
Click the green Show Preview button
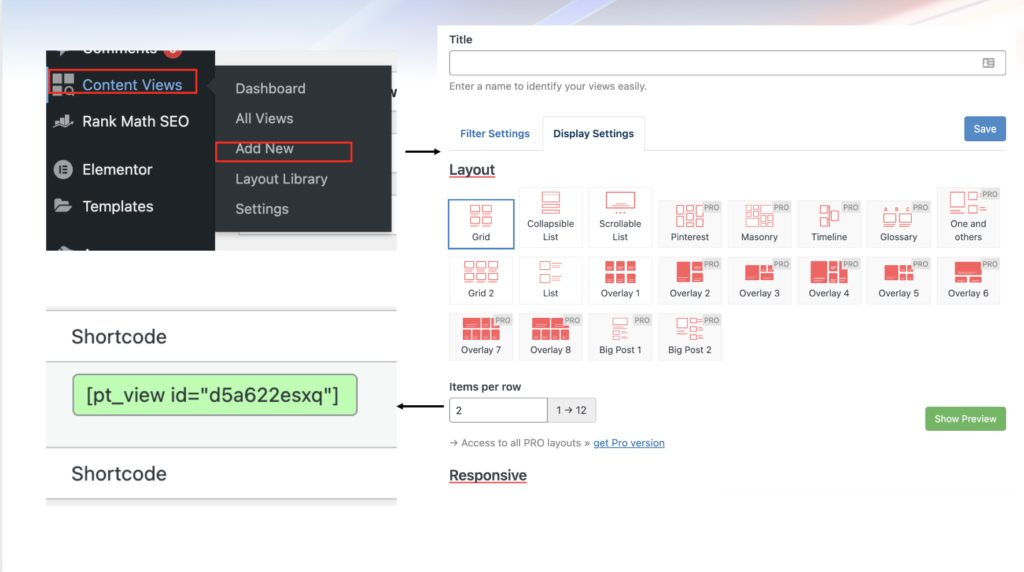pos(965,419)
